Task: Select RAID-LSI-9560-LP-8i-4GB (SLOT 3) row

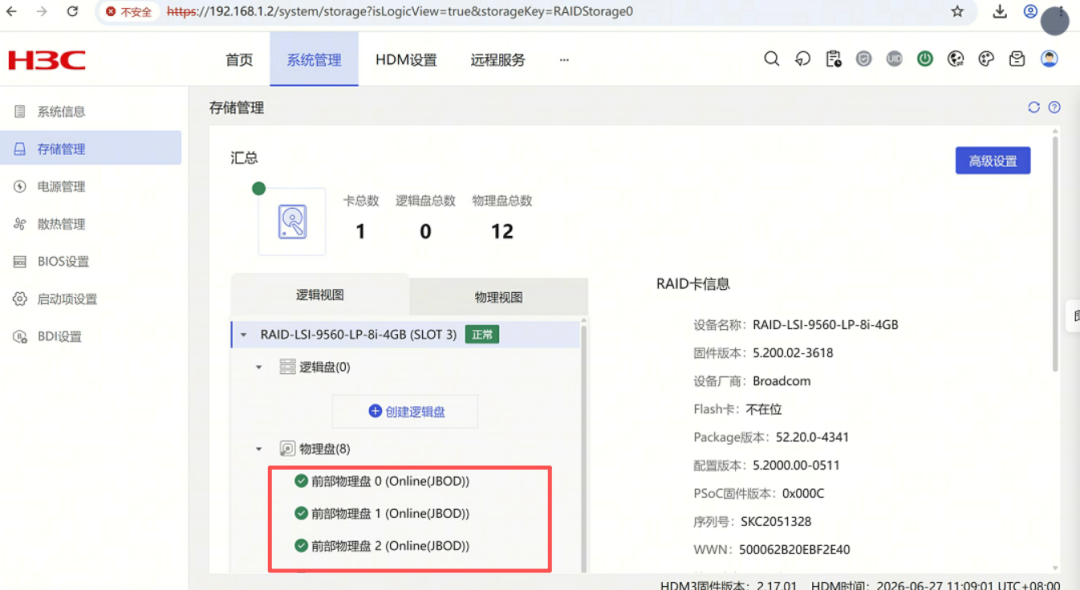Action: coord(406,335)
